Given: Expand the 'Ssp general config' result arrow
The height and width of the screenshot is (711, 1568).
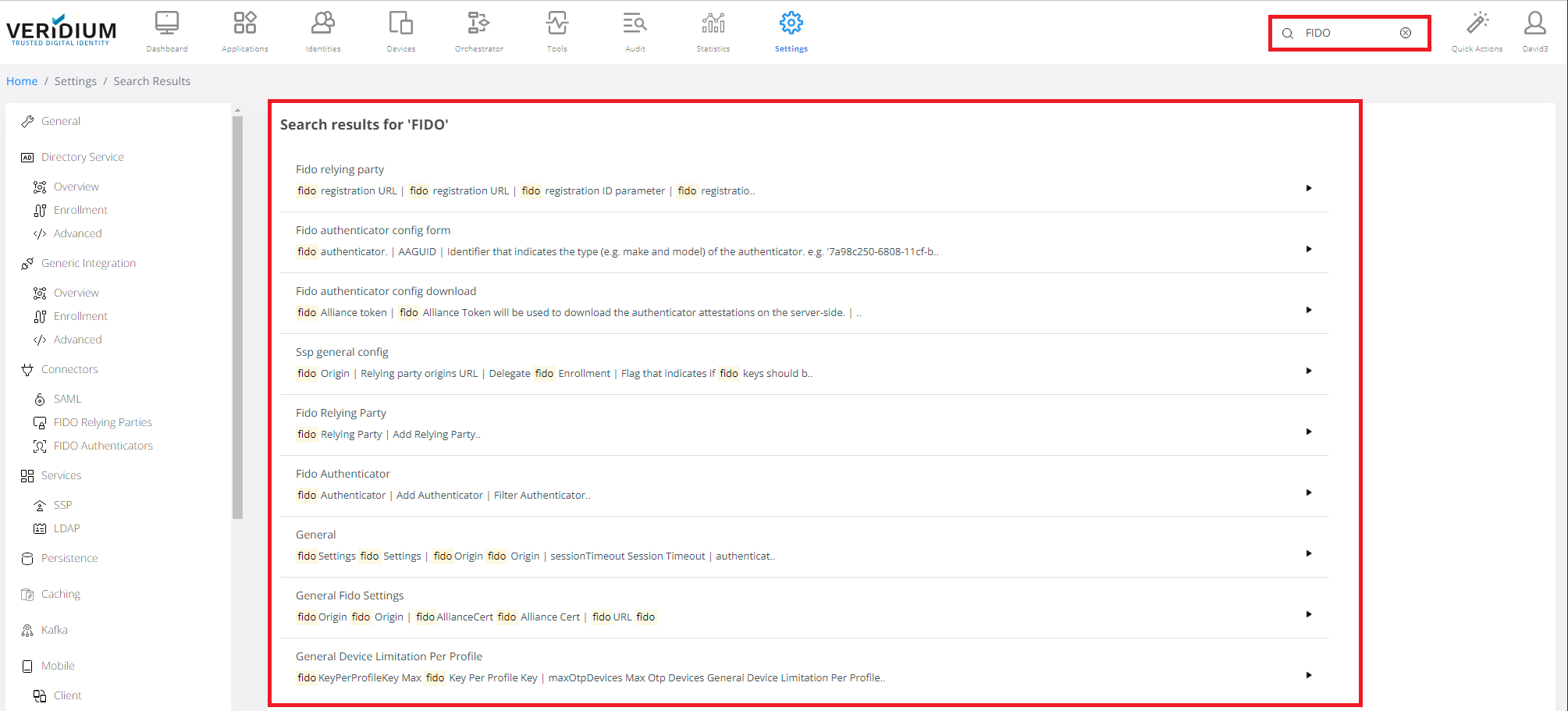Looking at the screenshot, I should [1309, 371].
